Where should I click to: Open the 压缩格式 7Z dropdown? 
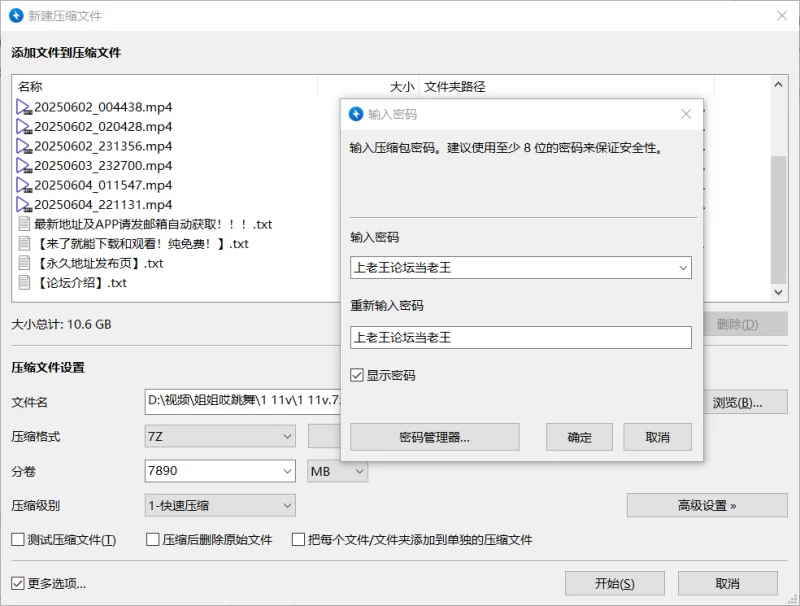point(220,437)
